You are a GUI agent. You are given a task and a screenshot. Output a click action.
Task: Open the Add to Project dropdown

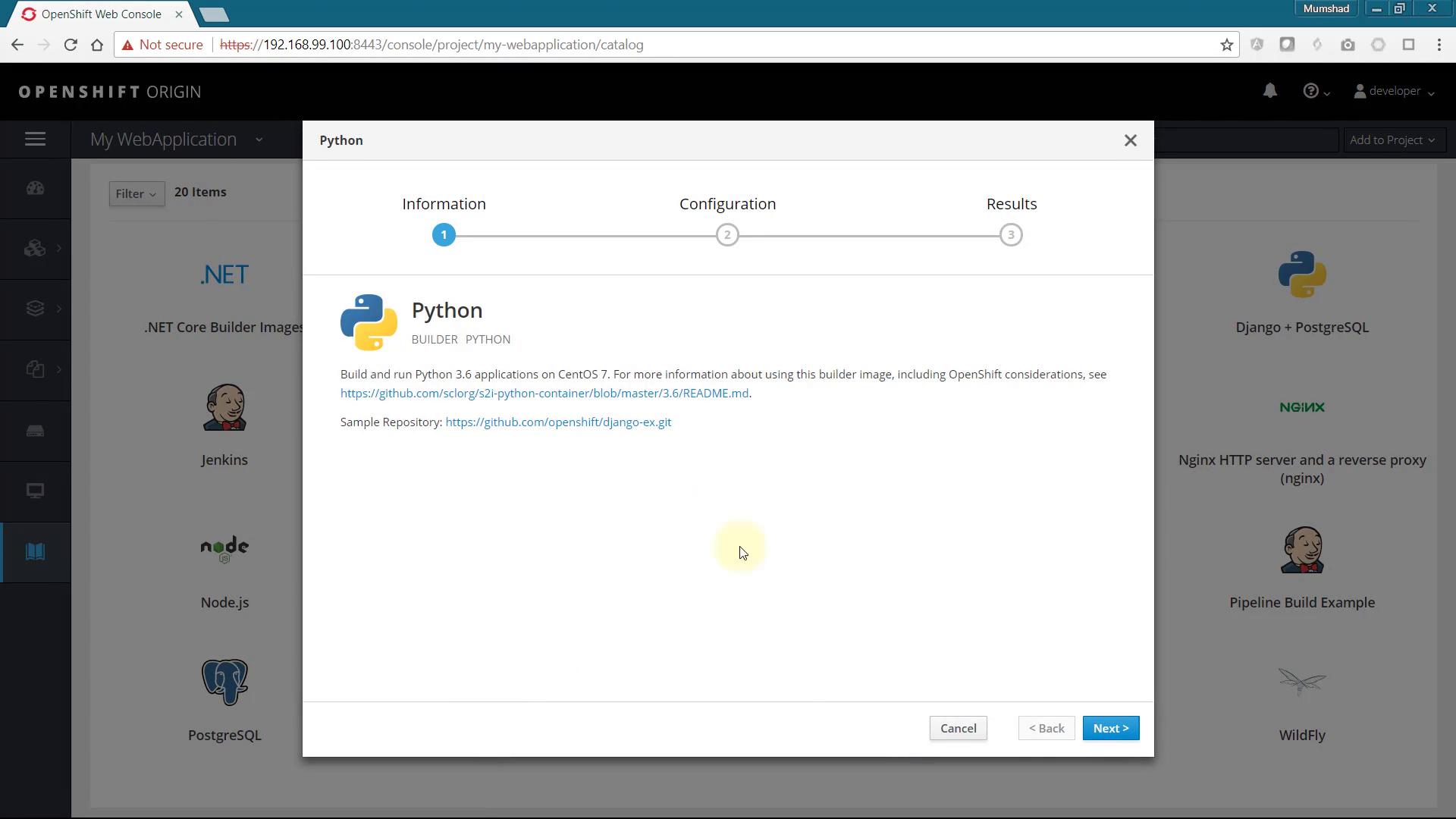1392,140
